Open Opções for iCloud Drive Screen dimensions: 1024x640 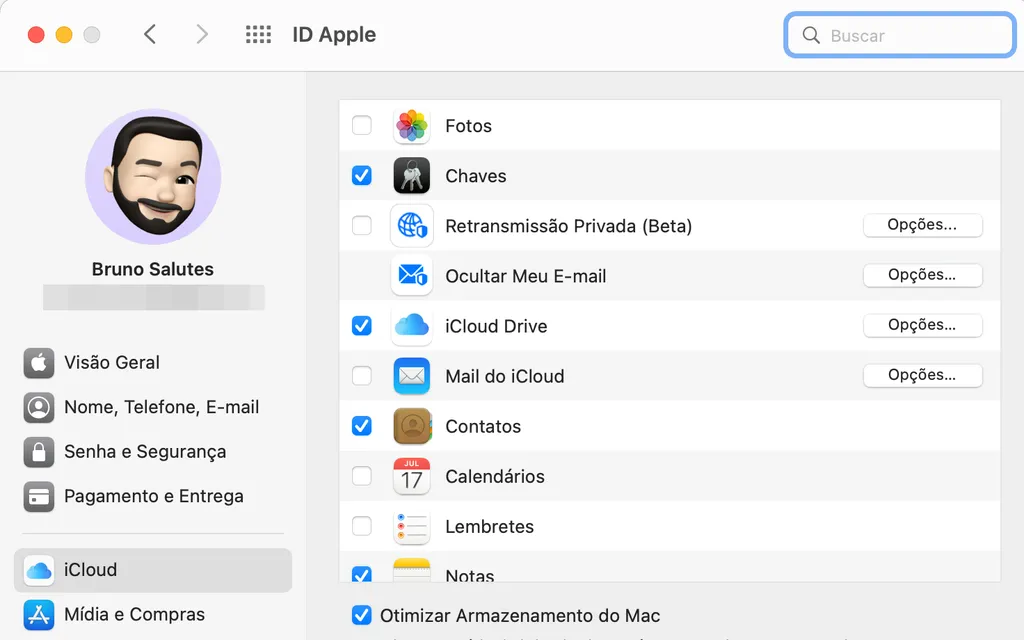[x=922, y=325]
